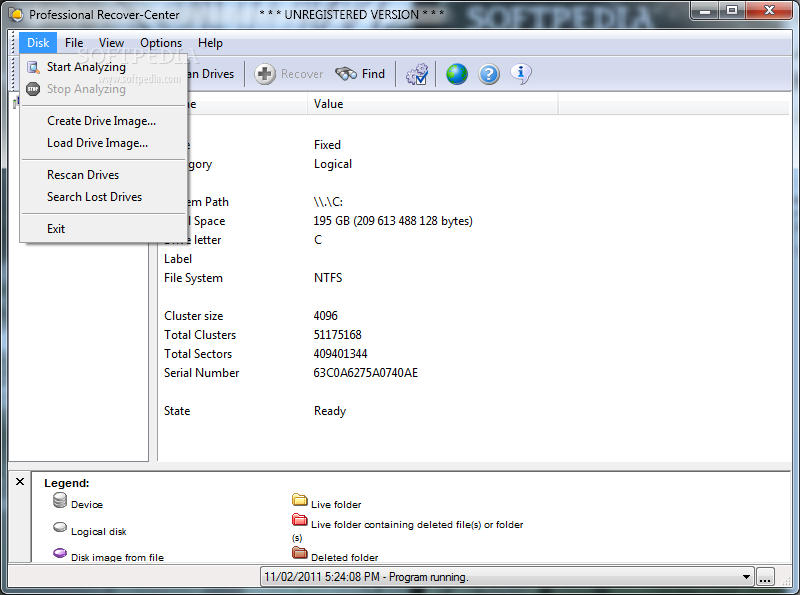Click the ellipsis button beside status log
The image size is (800, 595).
(x=765, y=577)
